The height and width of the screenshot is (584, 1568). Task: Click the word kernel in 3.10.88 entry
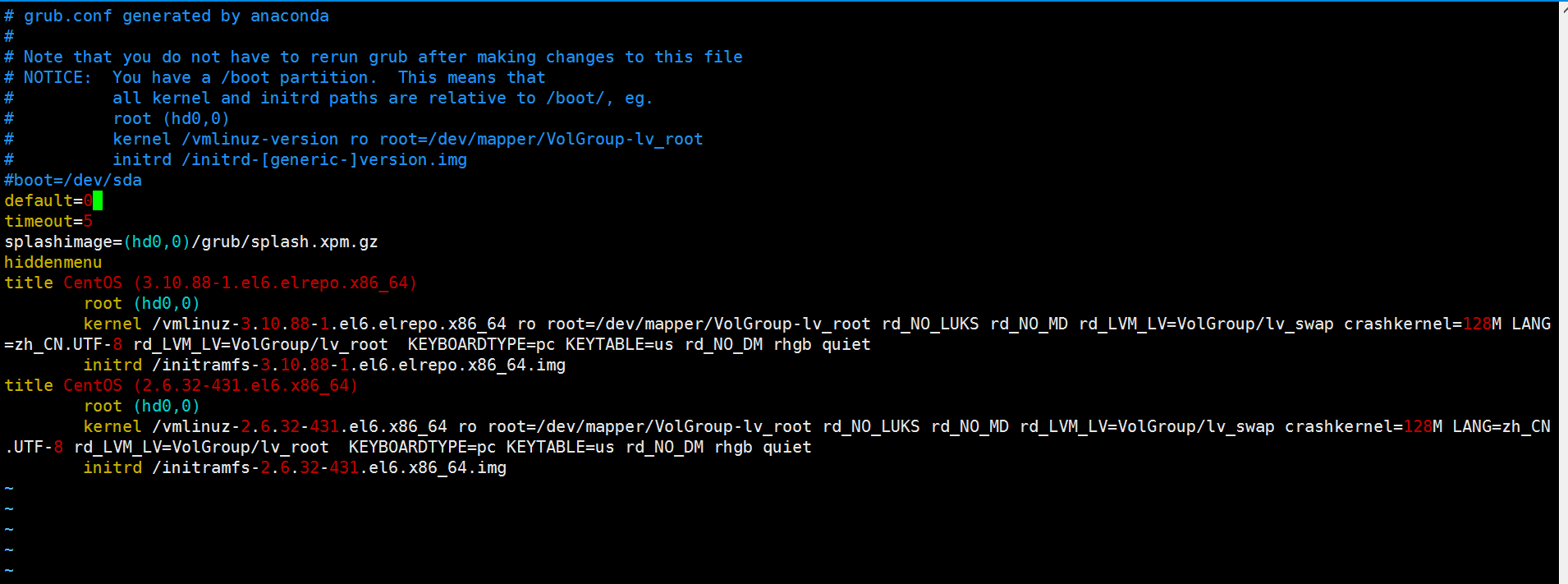pyautogui.click(x=112, y=324)
